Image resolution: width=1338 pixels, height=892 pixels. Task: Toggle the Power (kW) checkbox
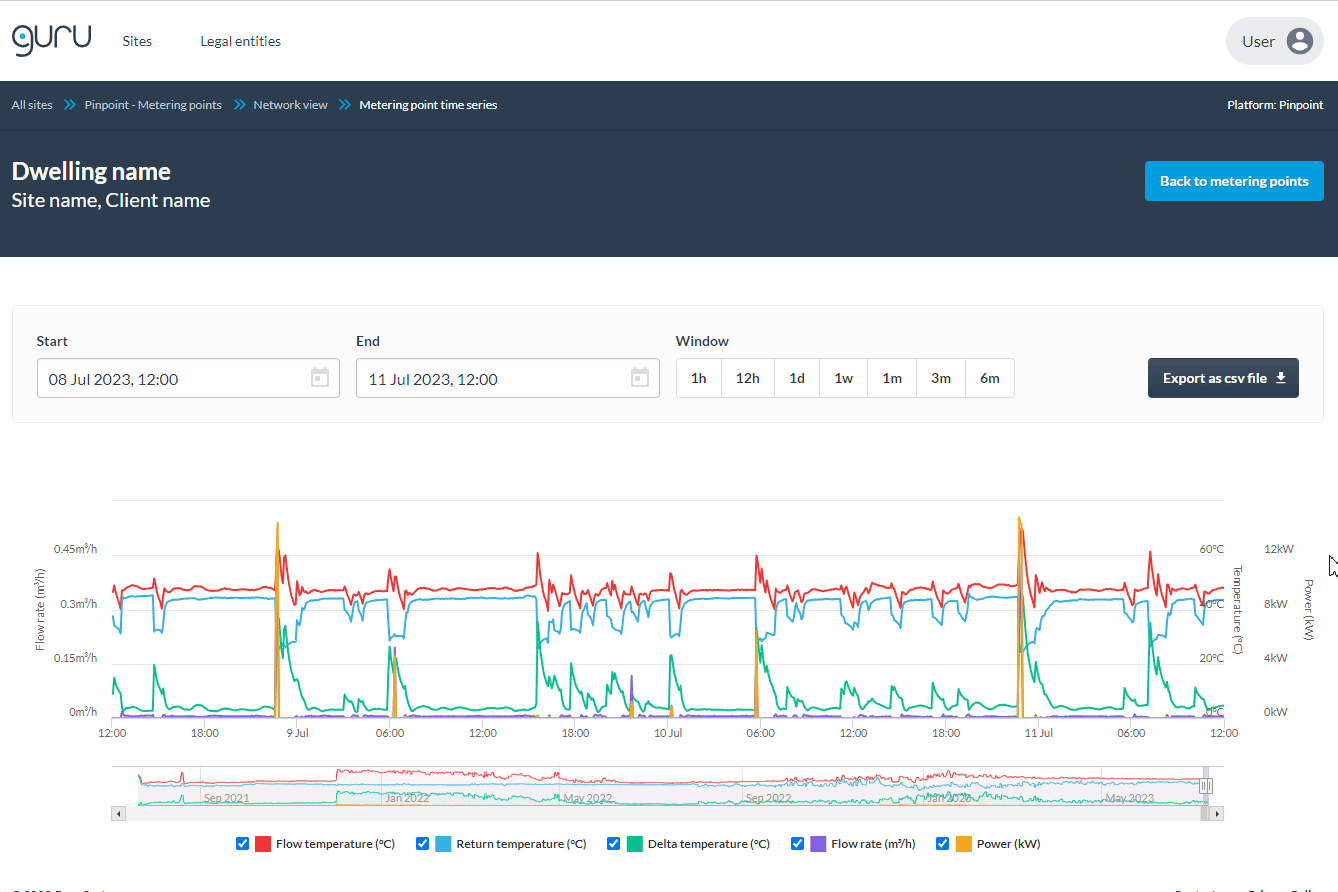(x=942, y=843)
